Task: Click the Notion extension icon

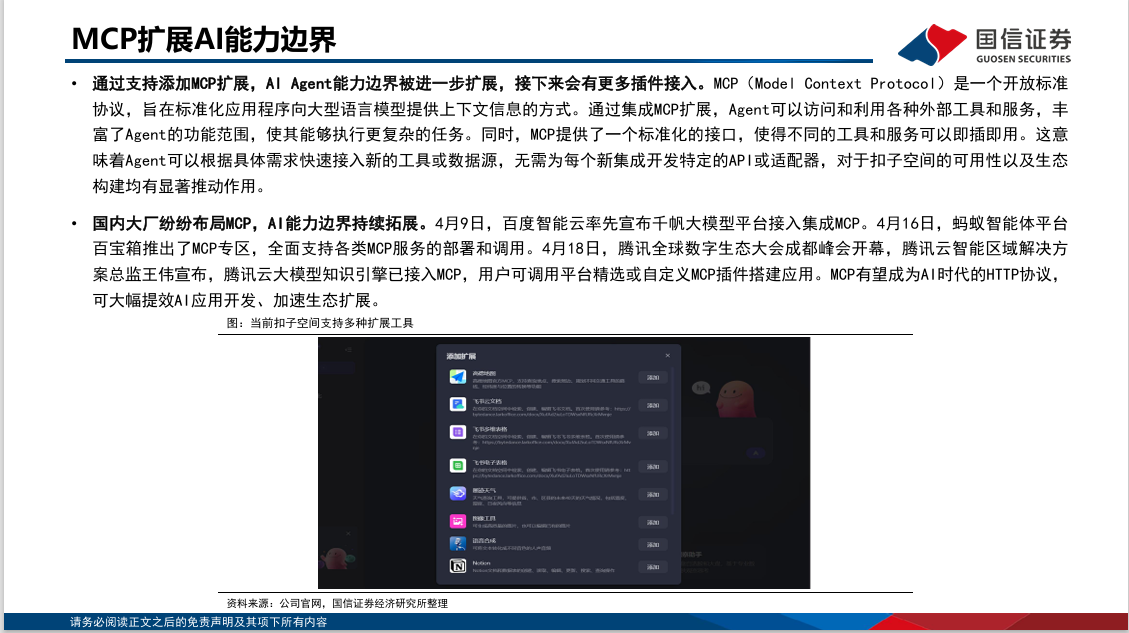Action: click(458, 566)
